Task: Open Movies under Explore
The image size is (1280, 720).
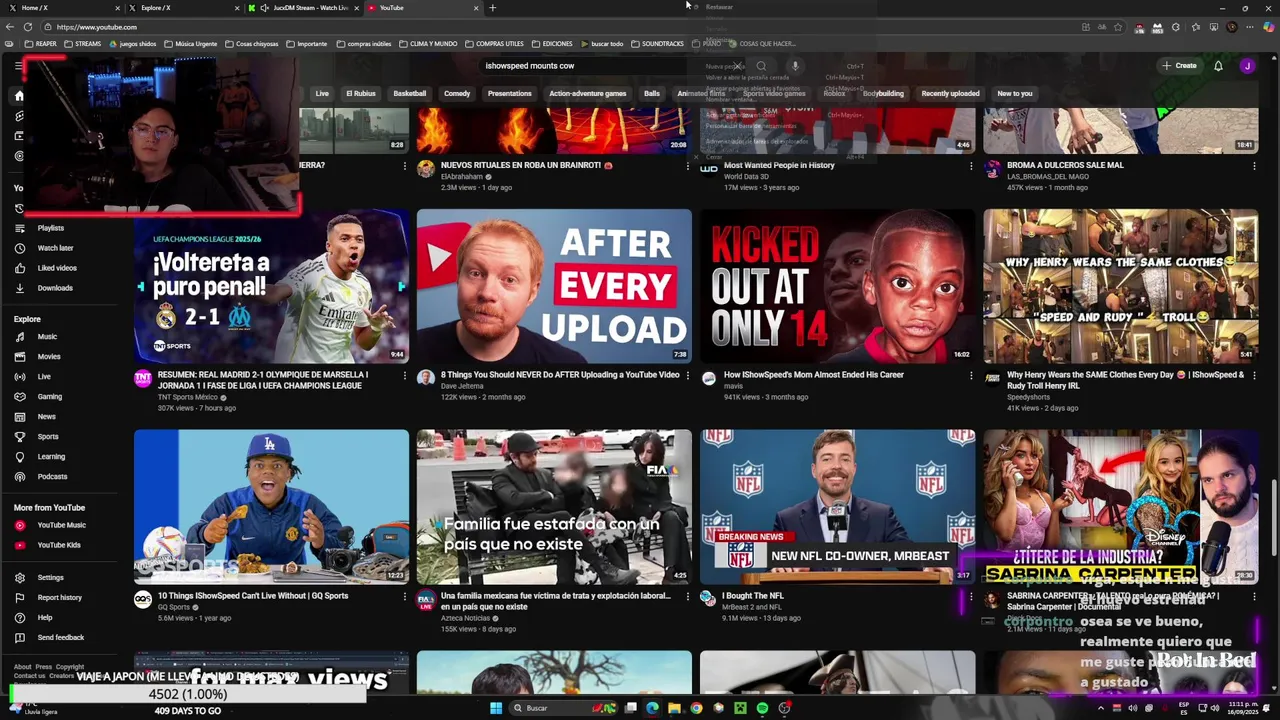Action: [x=49, y=357]
